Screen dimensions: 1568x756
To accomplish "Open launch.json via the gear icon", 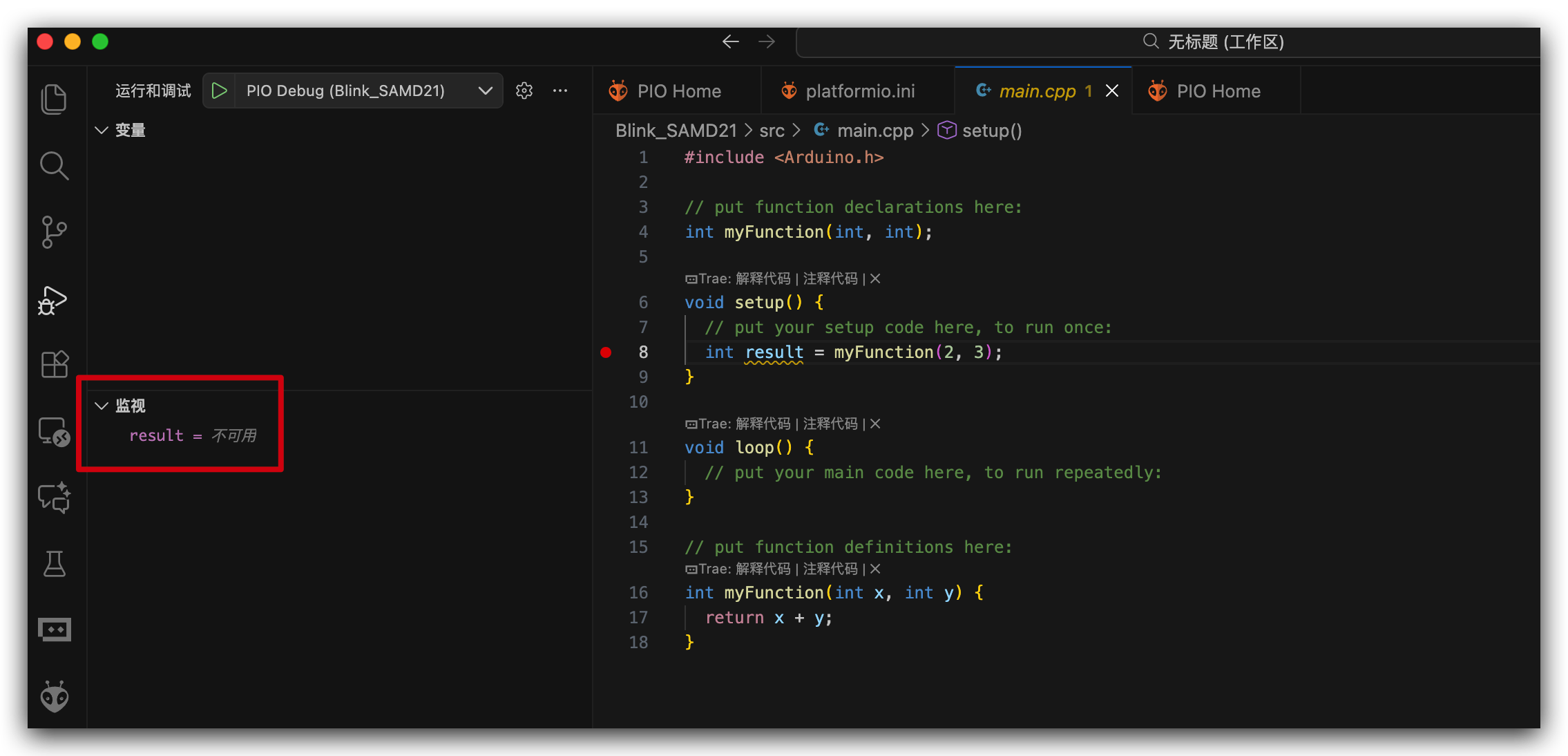I will pos(524,91).
